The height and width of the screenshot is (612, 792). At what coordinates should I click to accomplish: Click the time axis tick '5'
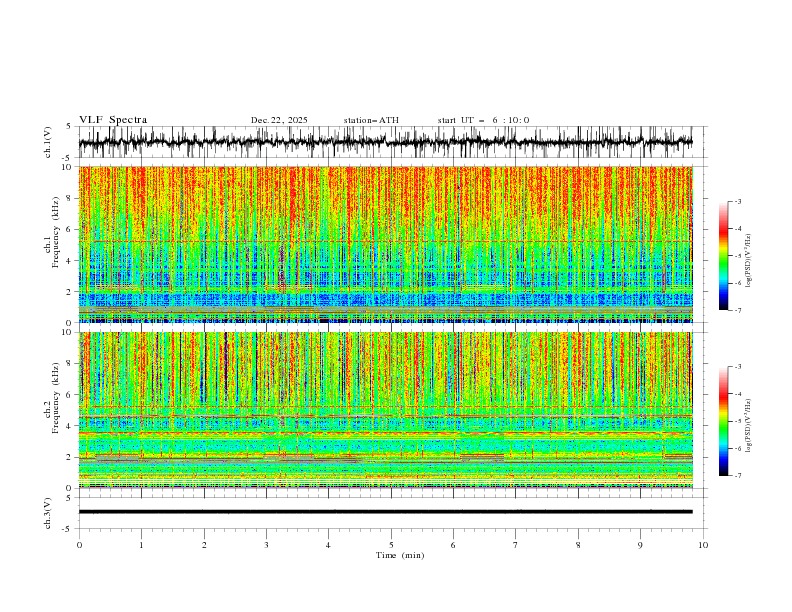[x=391, y=545]
